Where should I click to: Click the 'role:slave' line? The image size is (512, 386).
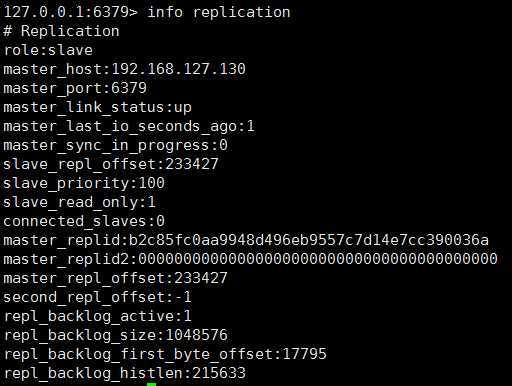tap(48, 50)
